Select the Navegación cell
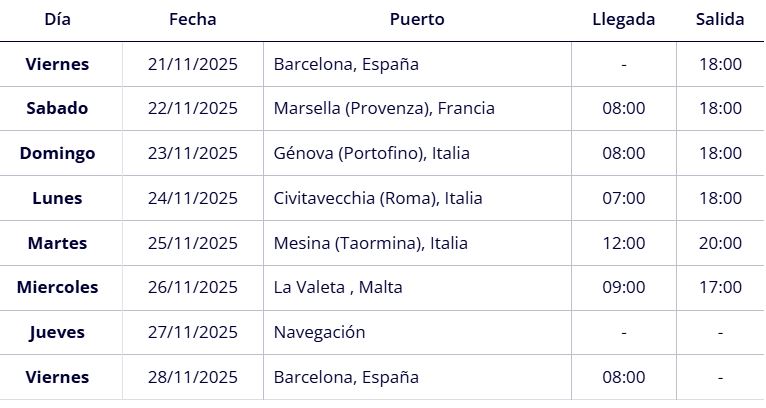The width and height of the screenshot is (766, 408). pyautogui.click(x=319, y=332)
